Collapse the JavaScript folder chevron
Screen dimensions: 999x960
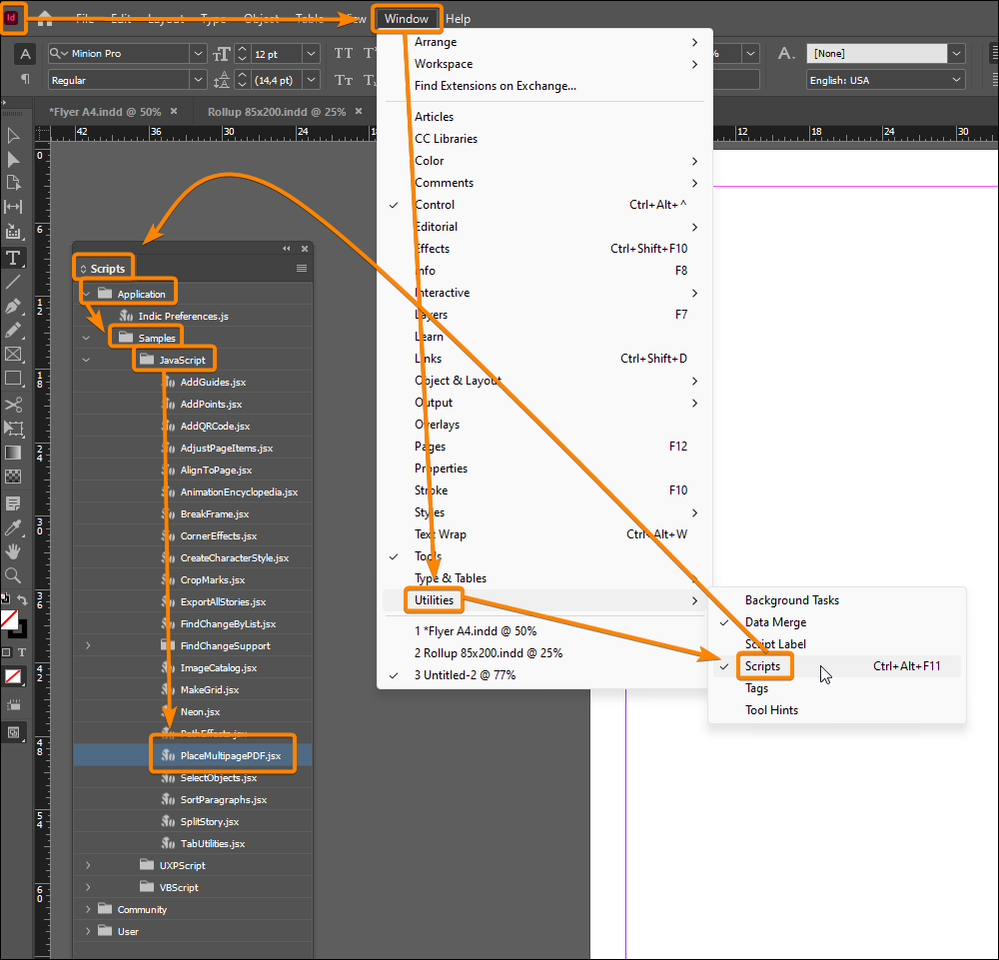86,360
